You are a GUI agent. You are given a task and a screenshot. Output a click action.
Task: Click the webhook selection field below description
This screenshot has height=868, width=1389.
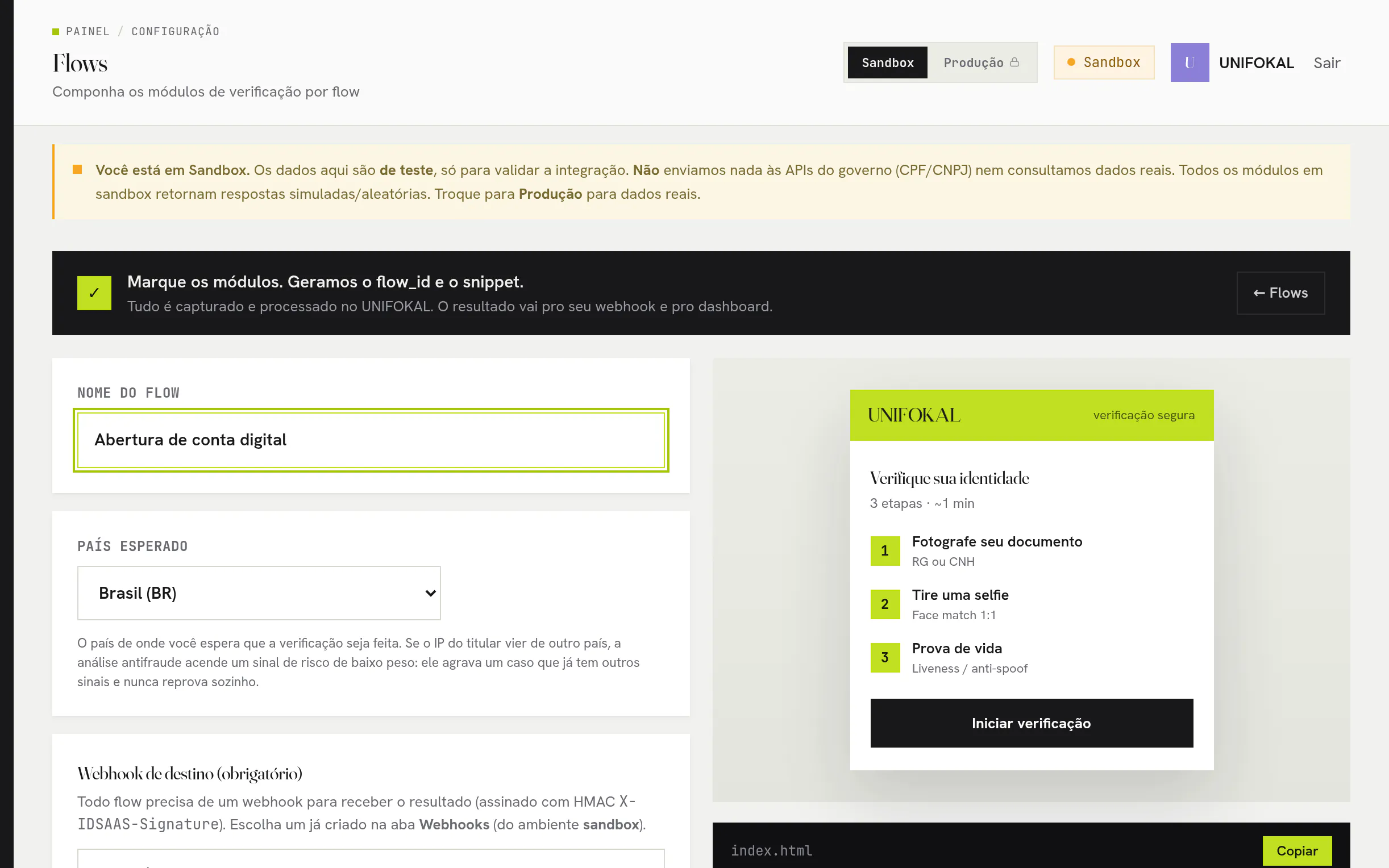pos(371,859)
